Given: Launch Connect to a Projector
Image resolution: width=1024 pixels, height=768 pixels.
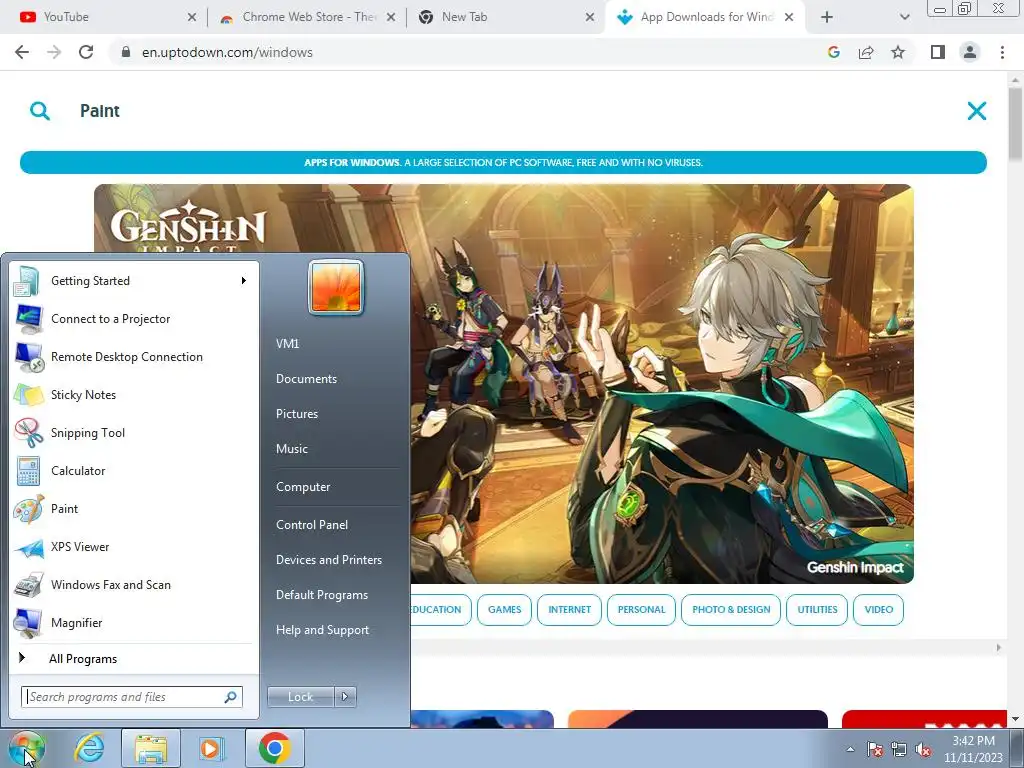Looking at the screenshot, I should (133, 319).
